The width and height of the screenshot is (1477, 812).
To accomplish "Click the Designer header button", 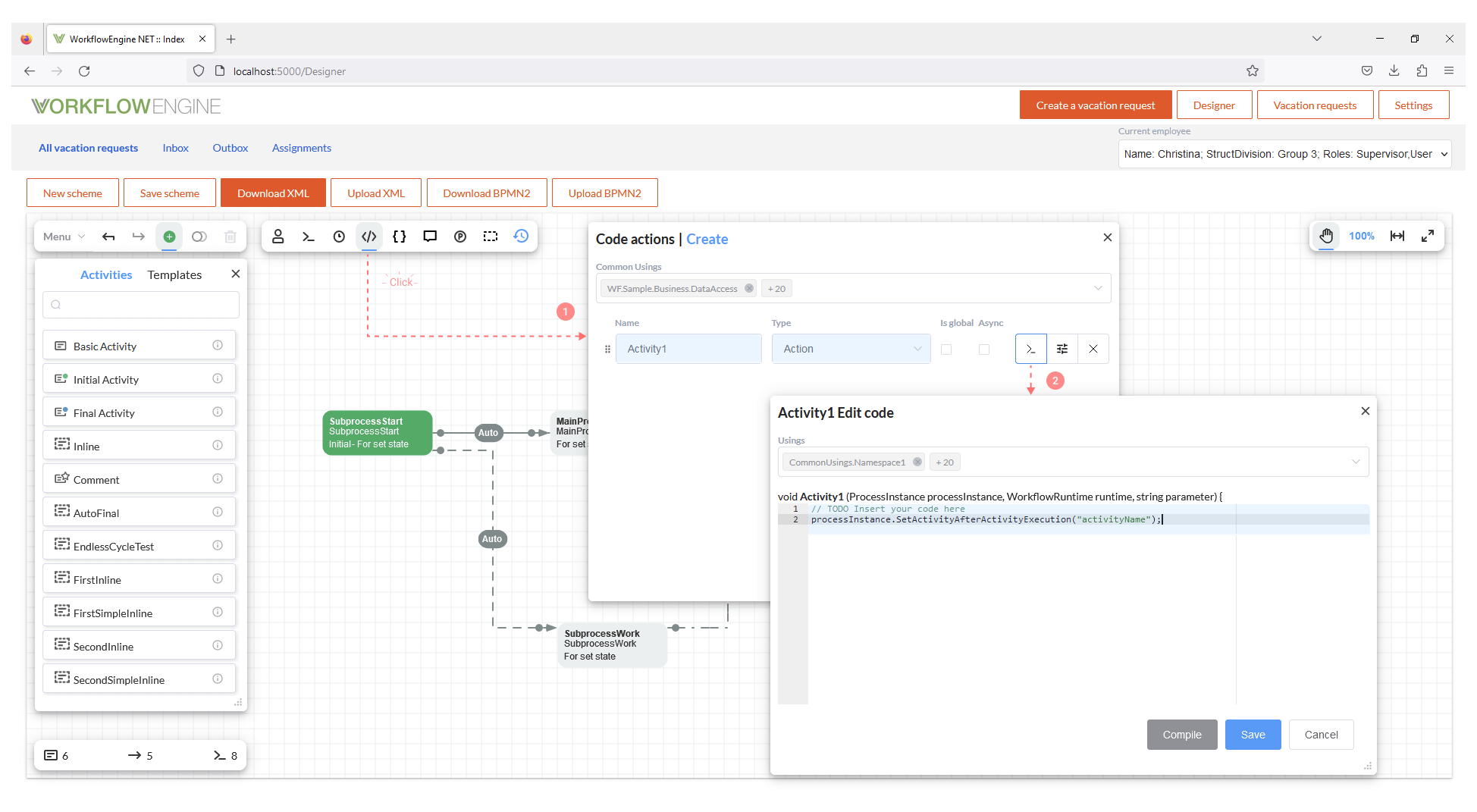I will pyautogui.click(x=1214, y=105).
